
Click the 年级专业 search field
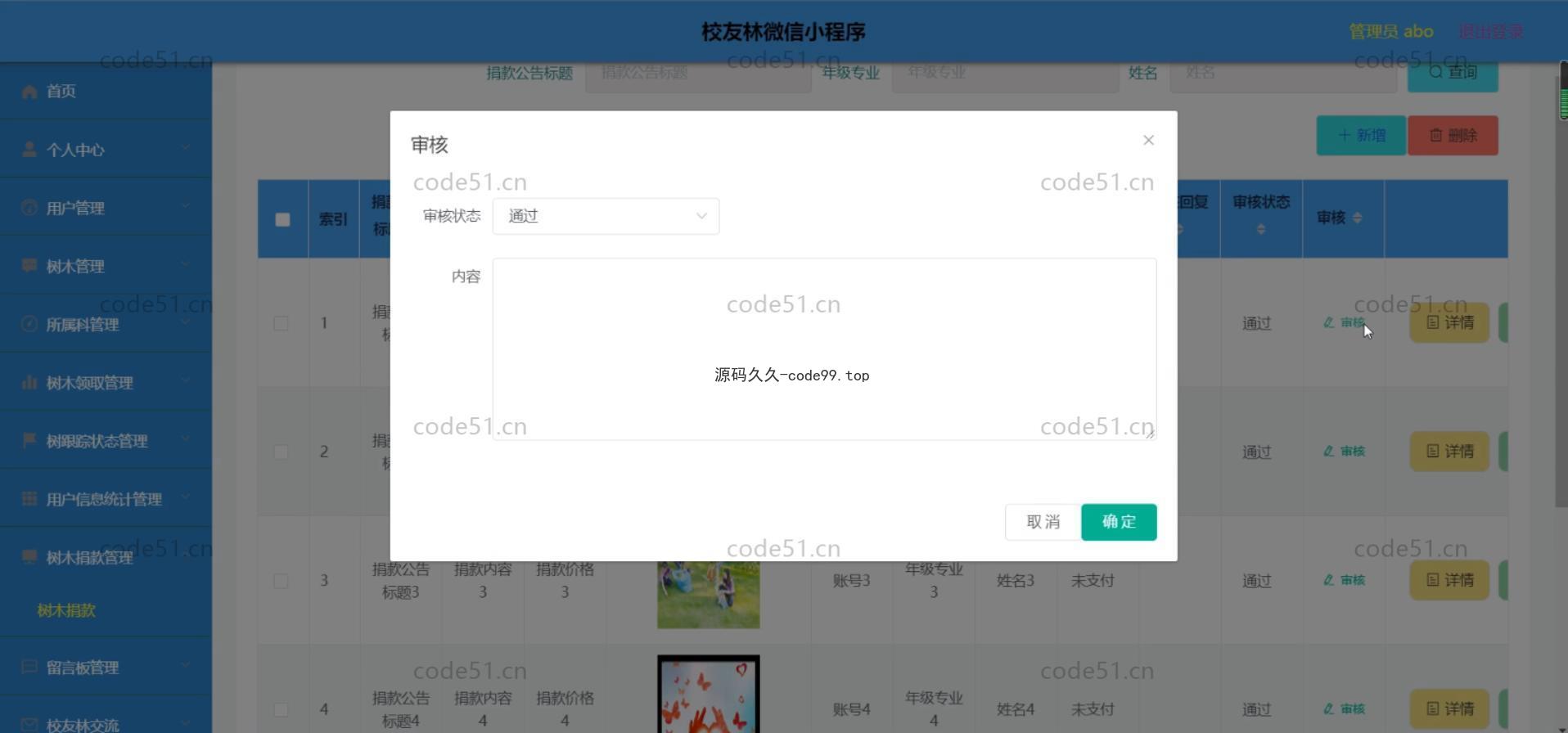1005,77
